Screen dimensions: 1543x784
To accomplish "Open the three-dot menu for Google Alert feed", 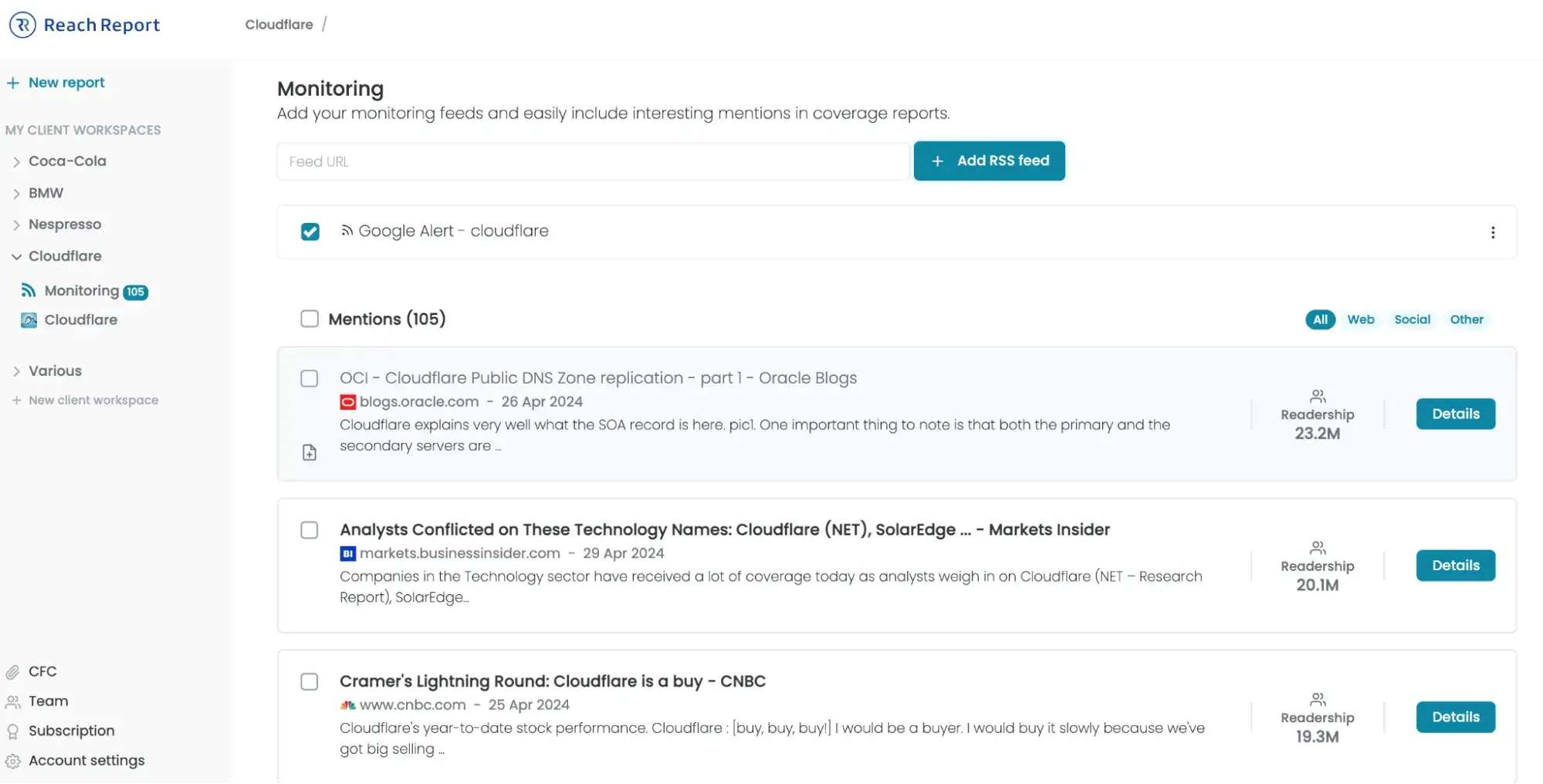I will click(x=1493, y=232).
